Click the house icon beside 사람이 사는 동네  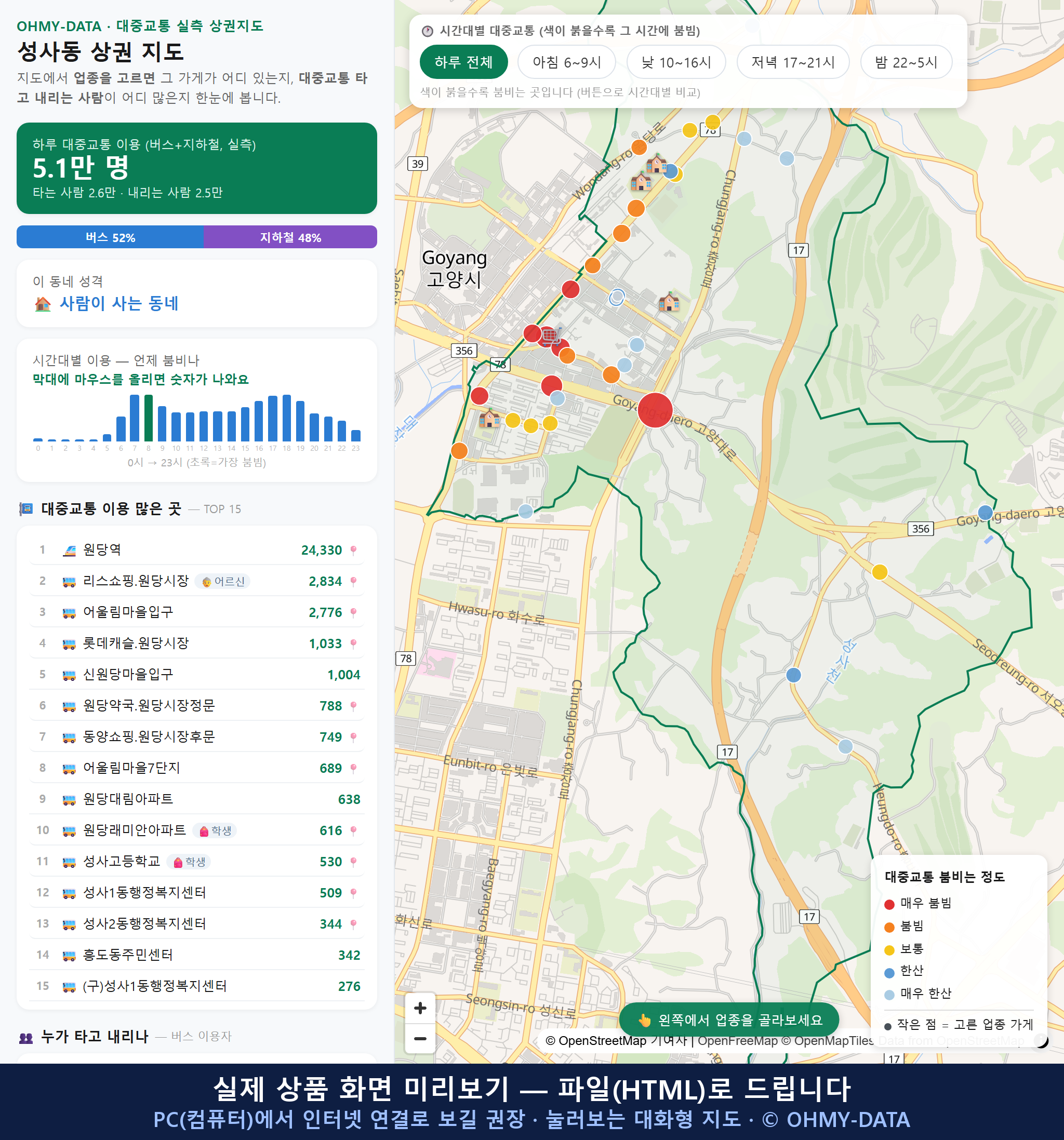tap(43, 303)
